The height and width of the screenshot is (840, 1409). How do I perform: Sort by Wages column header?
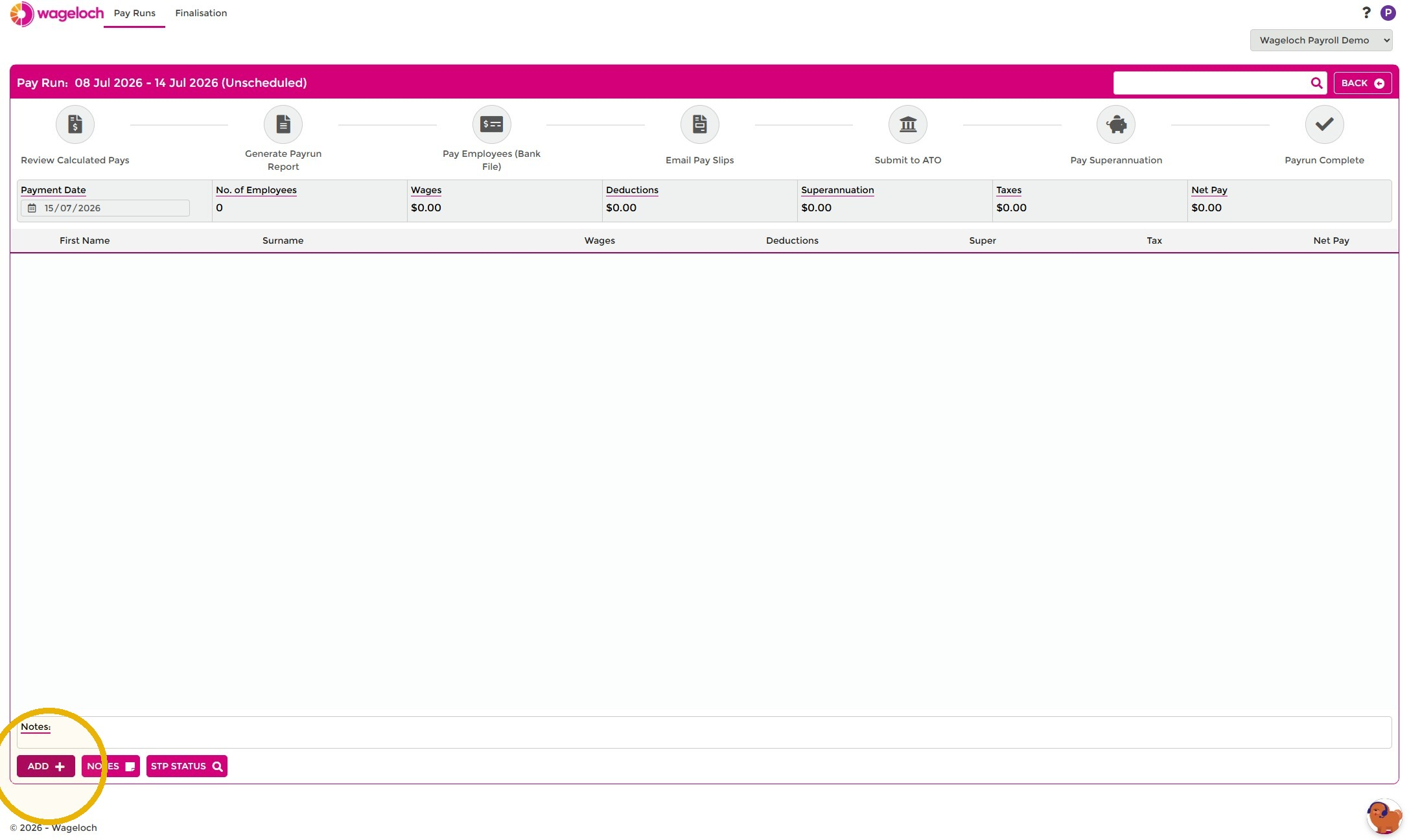point(600,240)
